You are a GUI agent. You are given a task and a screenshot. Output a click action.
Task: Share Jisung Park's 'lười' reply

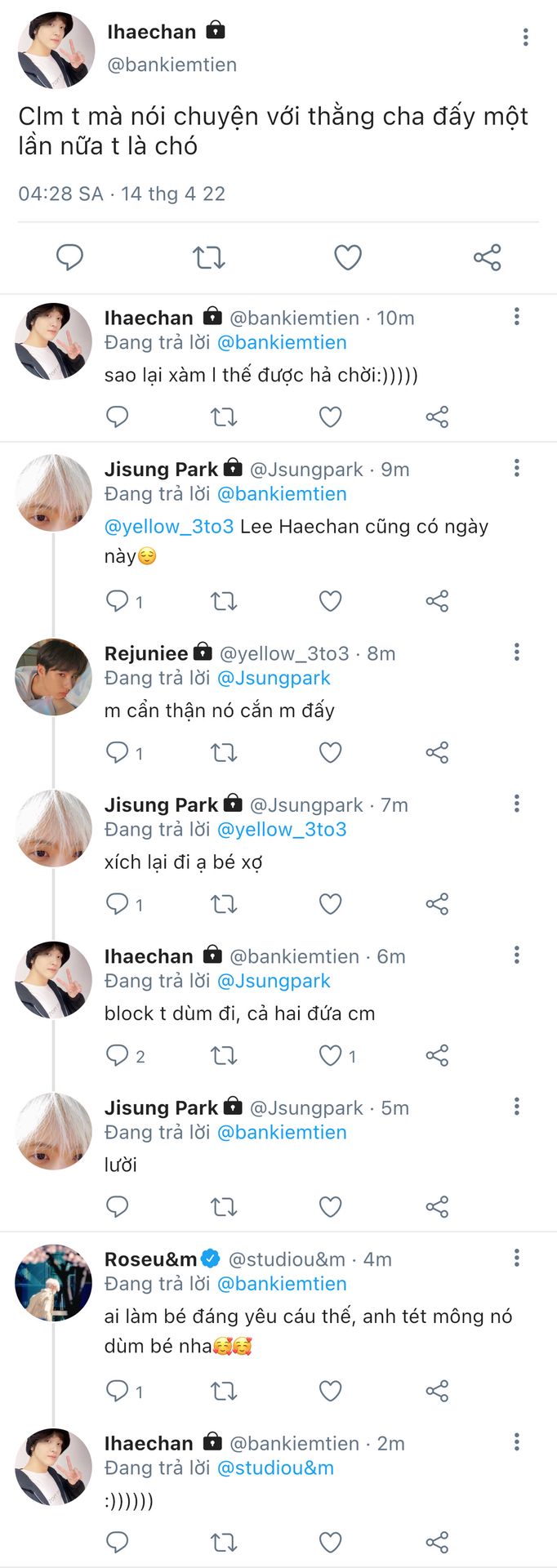pyautogui.click(x=437, y=1206)
